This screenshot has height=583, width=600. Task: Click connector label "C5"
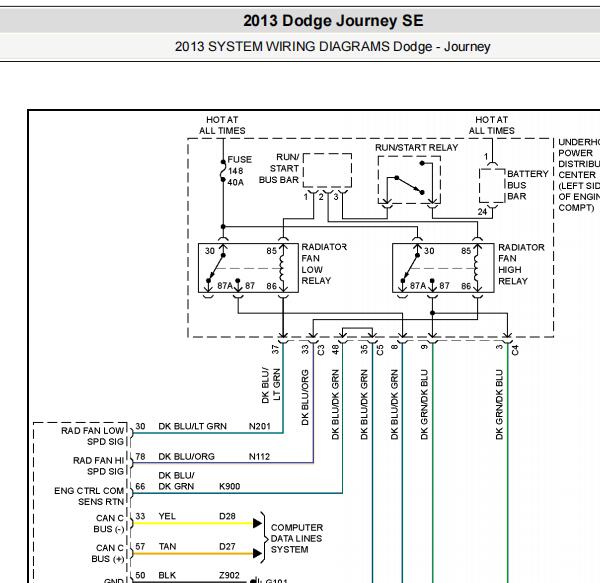point(380,350)
